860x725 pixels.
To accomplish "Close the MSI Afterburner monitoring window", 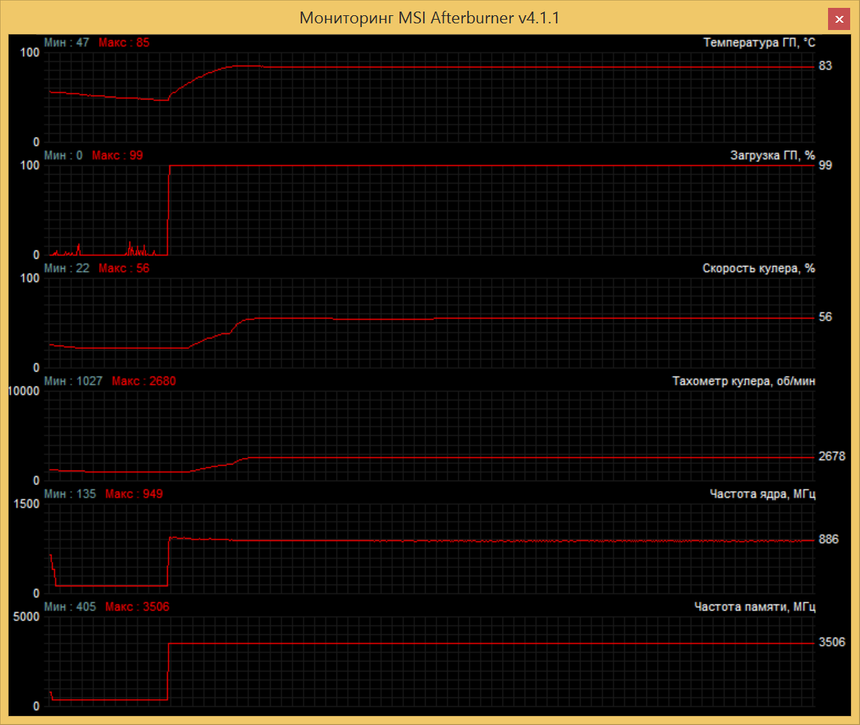I will click(x=840, y=18).
